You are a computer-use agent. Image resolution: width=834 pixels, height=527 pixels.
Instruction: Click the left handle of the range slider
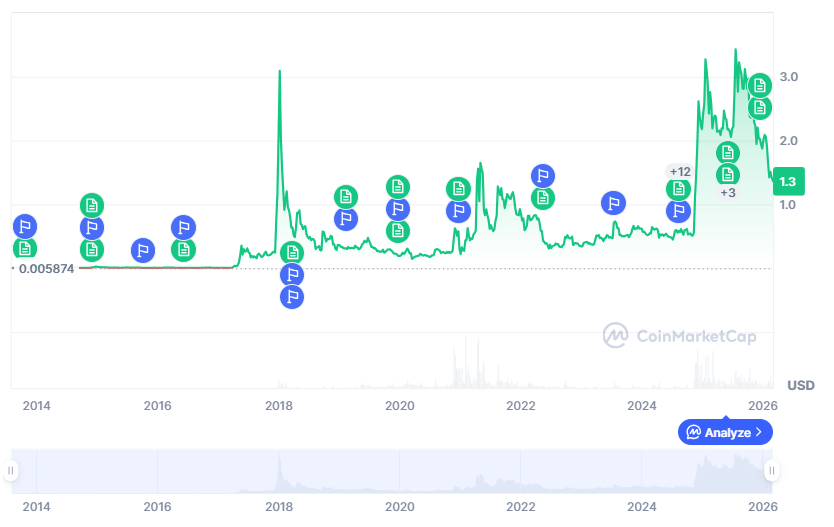tap(11, 470)
